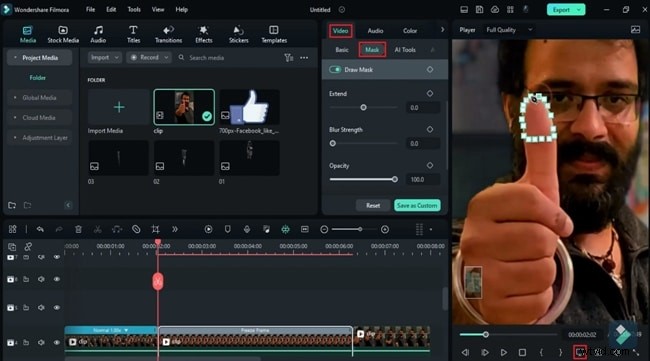The image size is (650, 361).
Task: Zoom out the timeline with minus
Action: tap(324, 229)
